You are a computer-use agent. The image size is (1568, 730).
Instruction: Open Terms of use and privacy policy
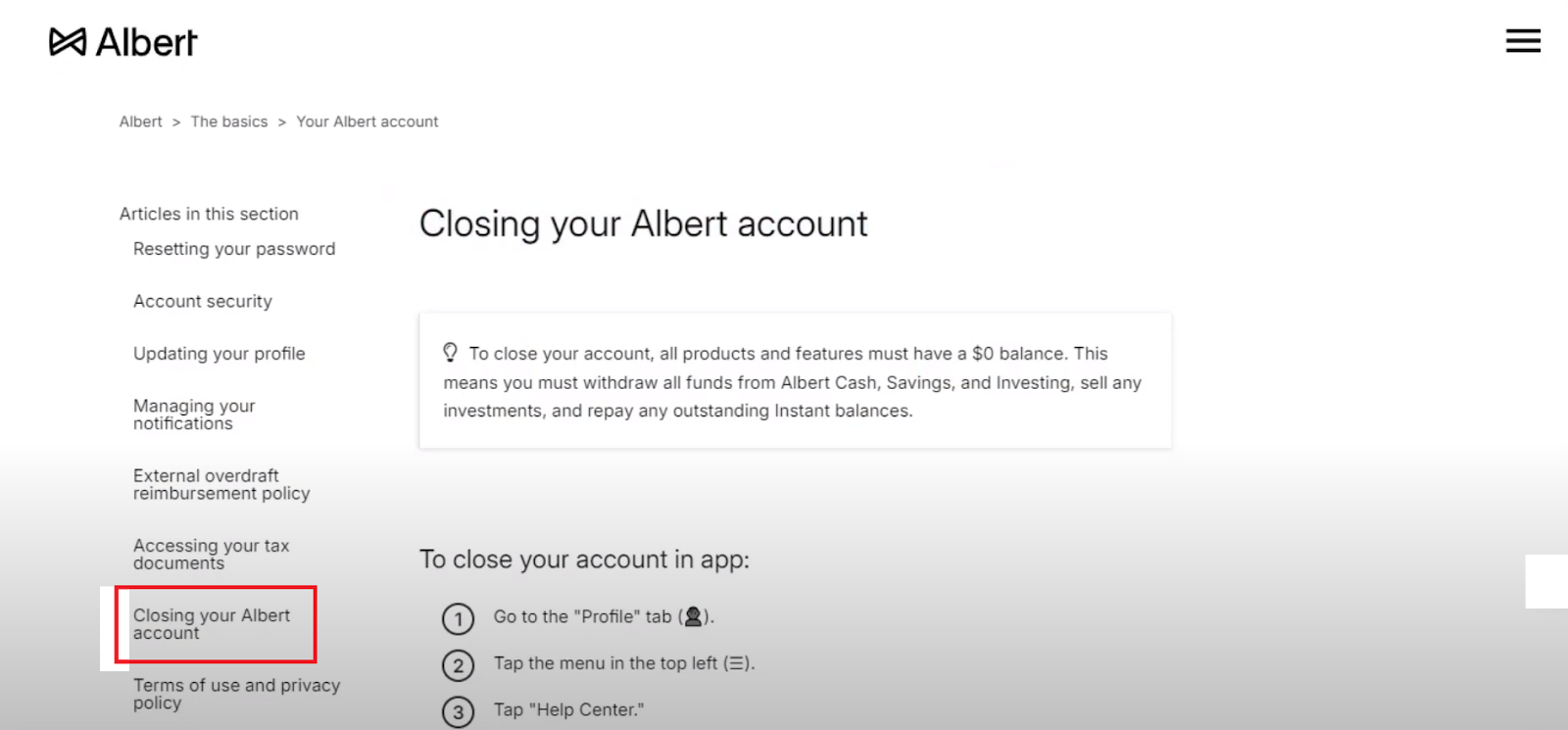(237, 694)
